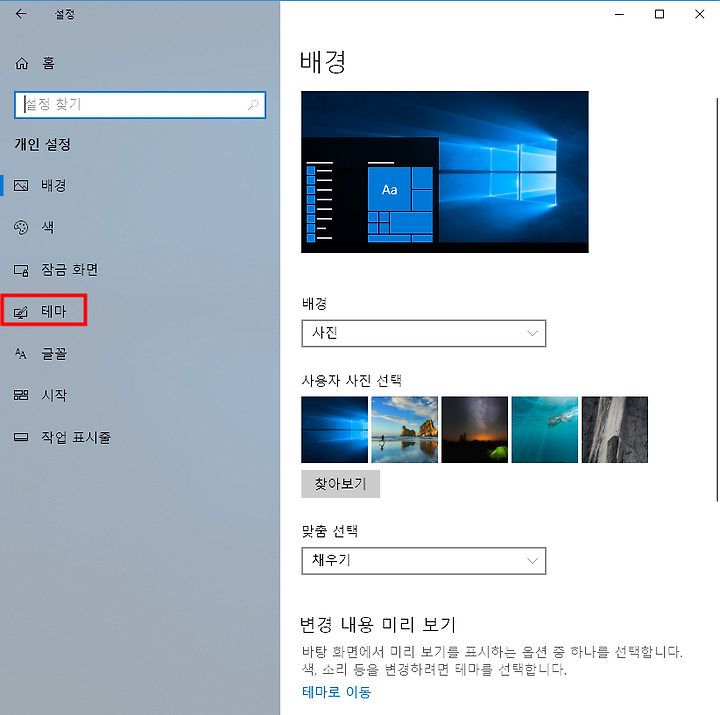Follow the 테마로 이동 link
The image size is (720, 715).
tap(337, 692)
